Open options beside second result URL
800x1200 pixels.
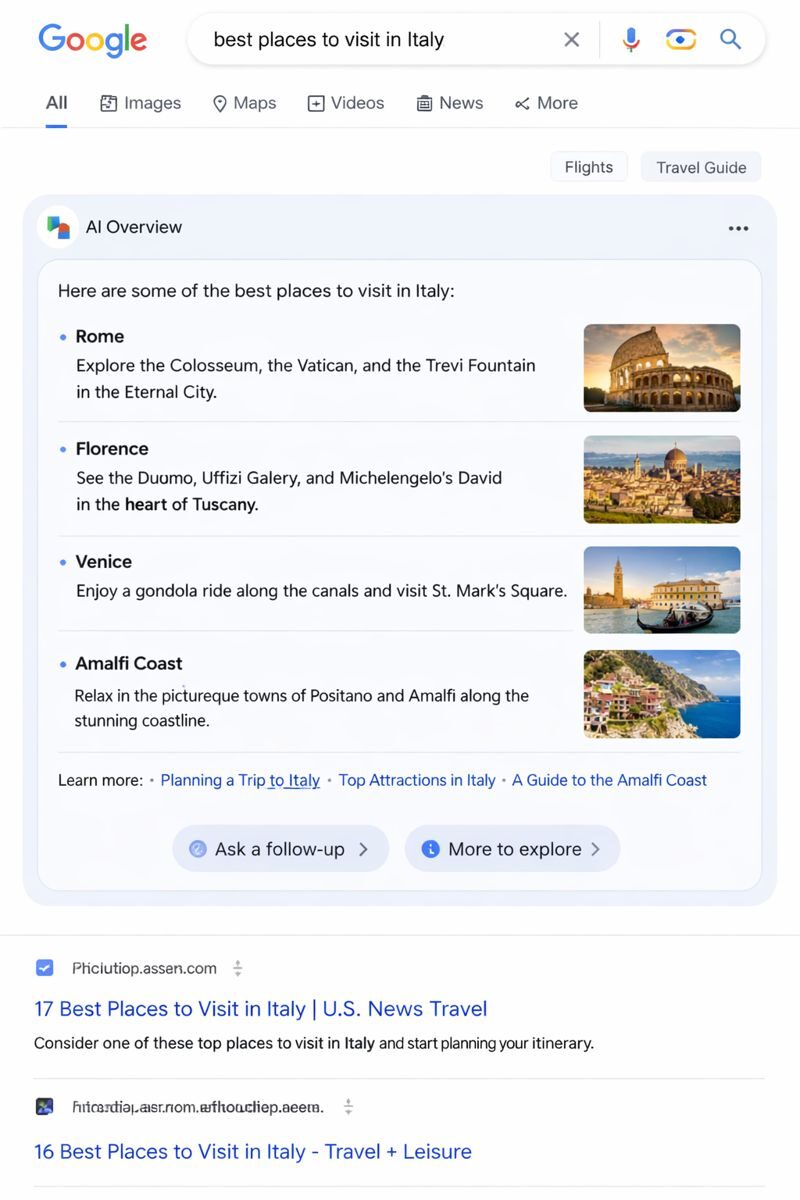(x=348, y=1107)
